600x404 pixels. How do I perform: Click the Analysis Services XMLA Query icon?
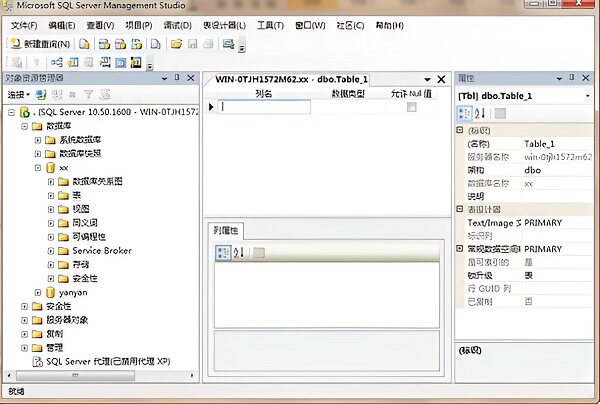(x=137, y=44)
